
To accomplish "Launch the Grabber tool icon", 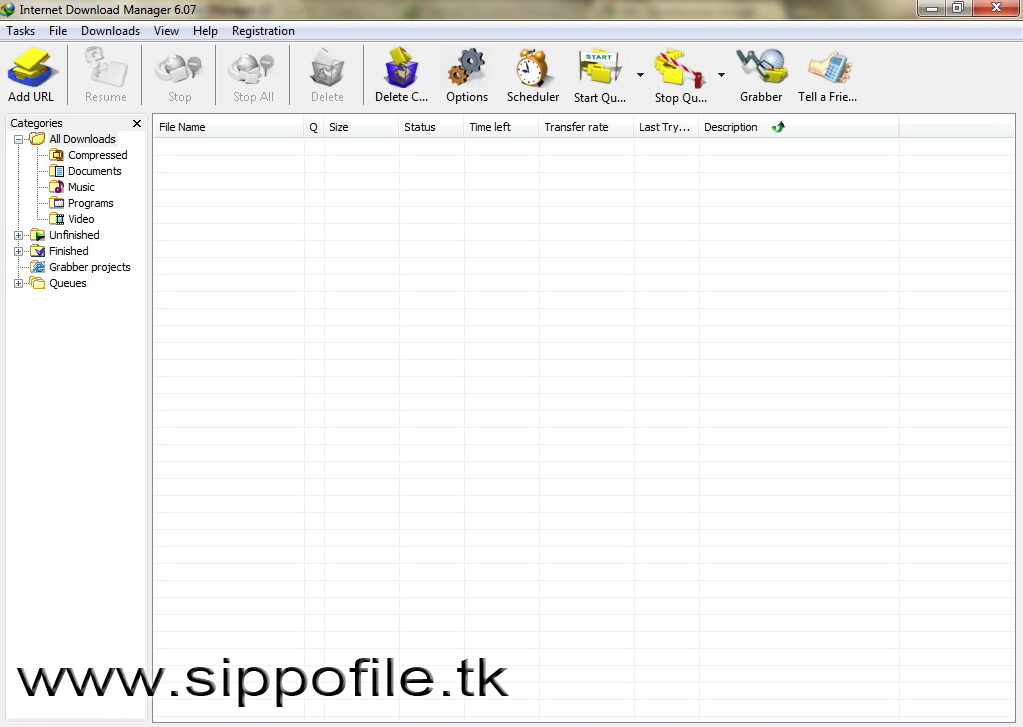I will pos(761,66).
